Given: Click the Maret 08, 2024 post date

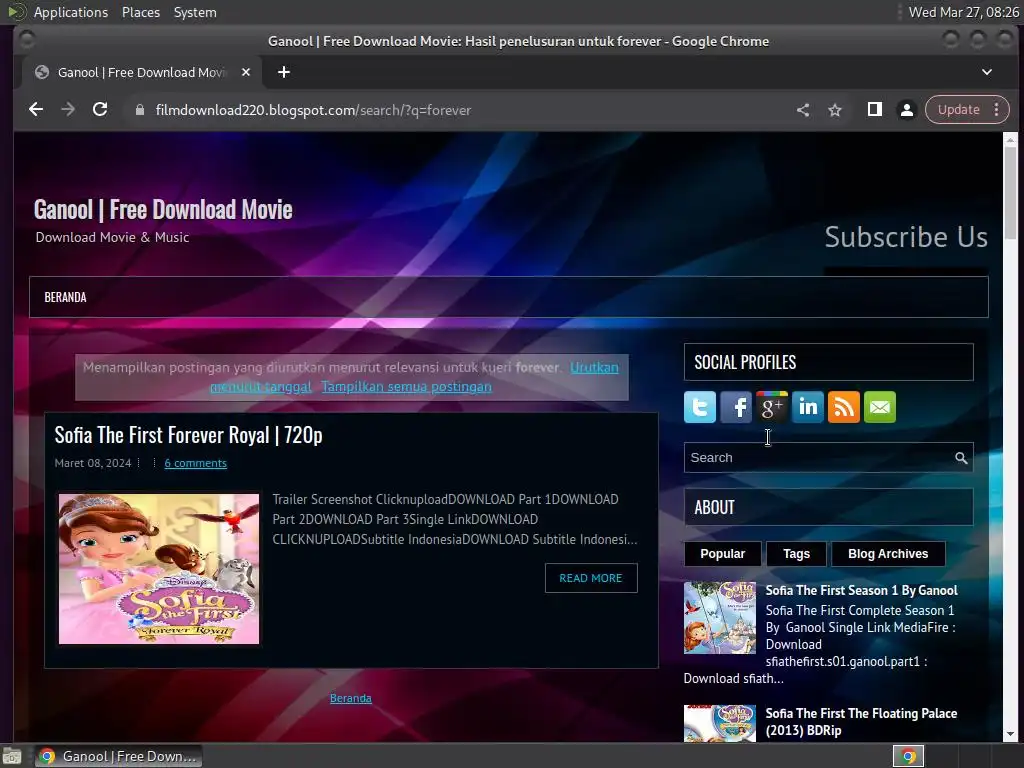Looking at the screenshot, I should coord(93,463).
